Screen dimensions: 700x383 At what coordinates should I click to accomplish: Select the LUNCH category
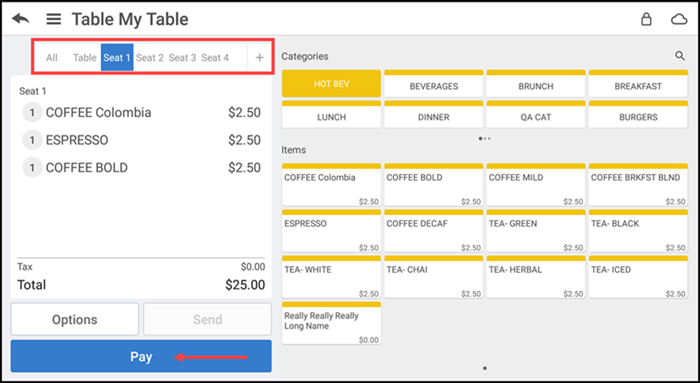pos(331,114)
